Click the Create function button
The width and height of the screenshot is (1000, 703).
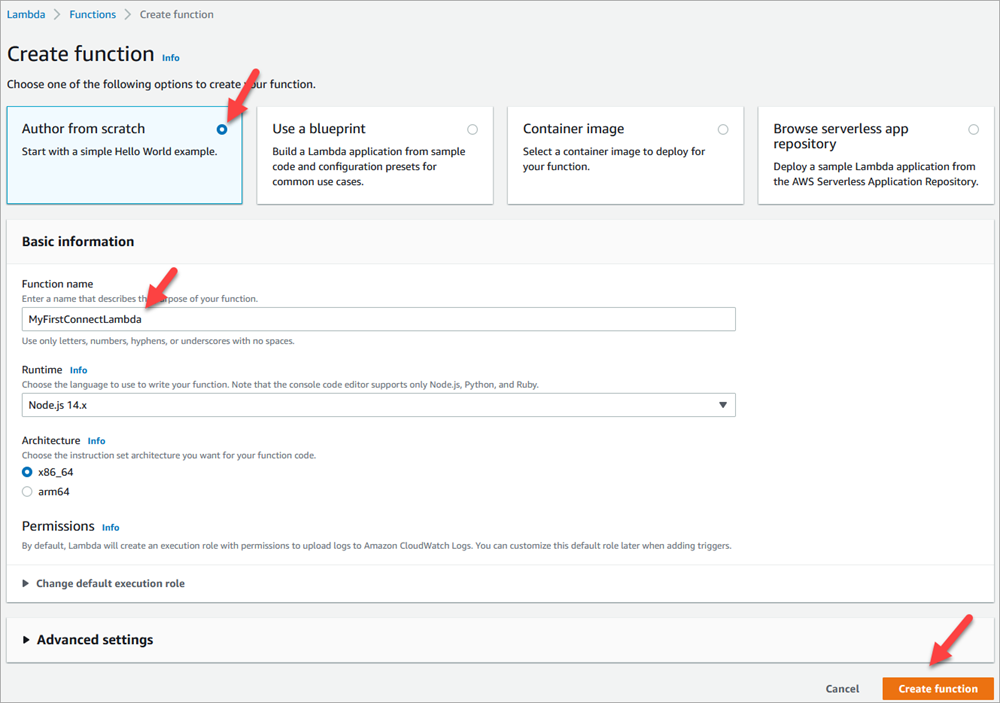tap(937, 688)
